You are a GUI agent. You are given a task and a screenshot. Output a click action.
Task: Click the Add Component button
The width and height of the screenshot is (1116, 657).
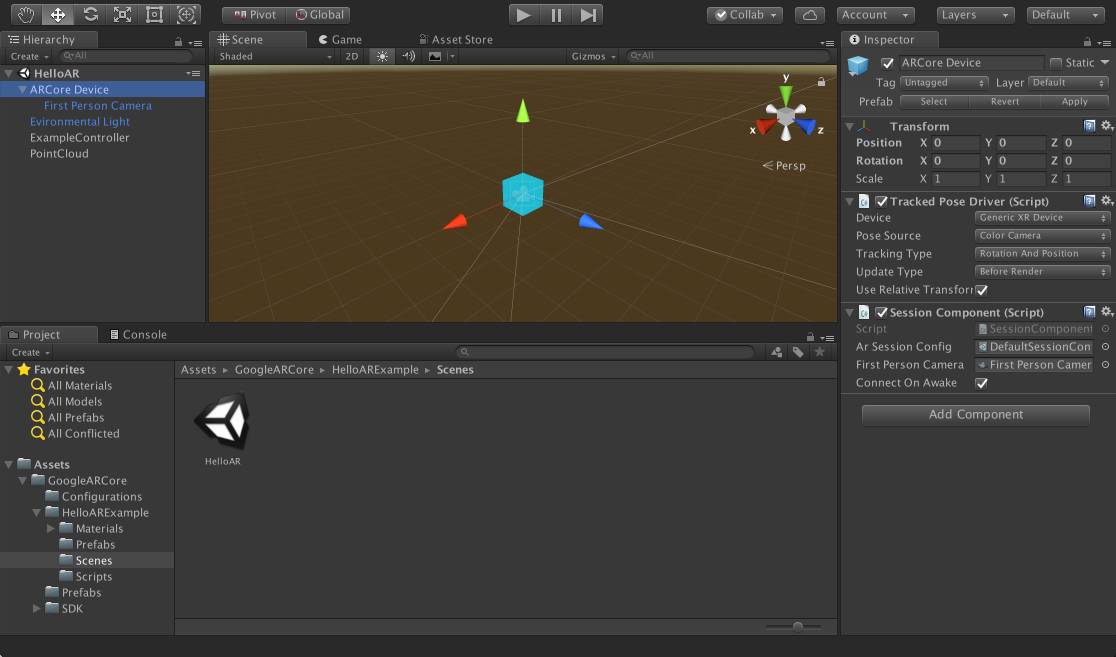[975, 415]
